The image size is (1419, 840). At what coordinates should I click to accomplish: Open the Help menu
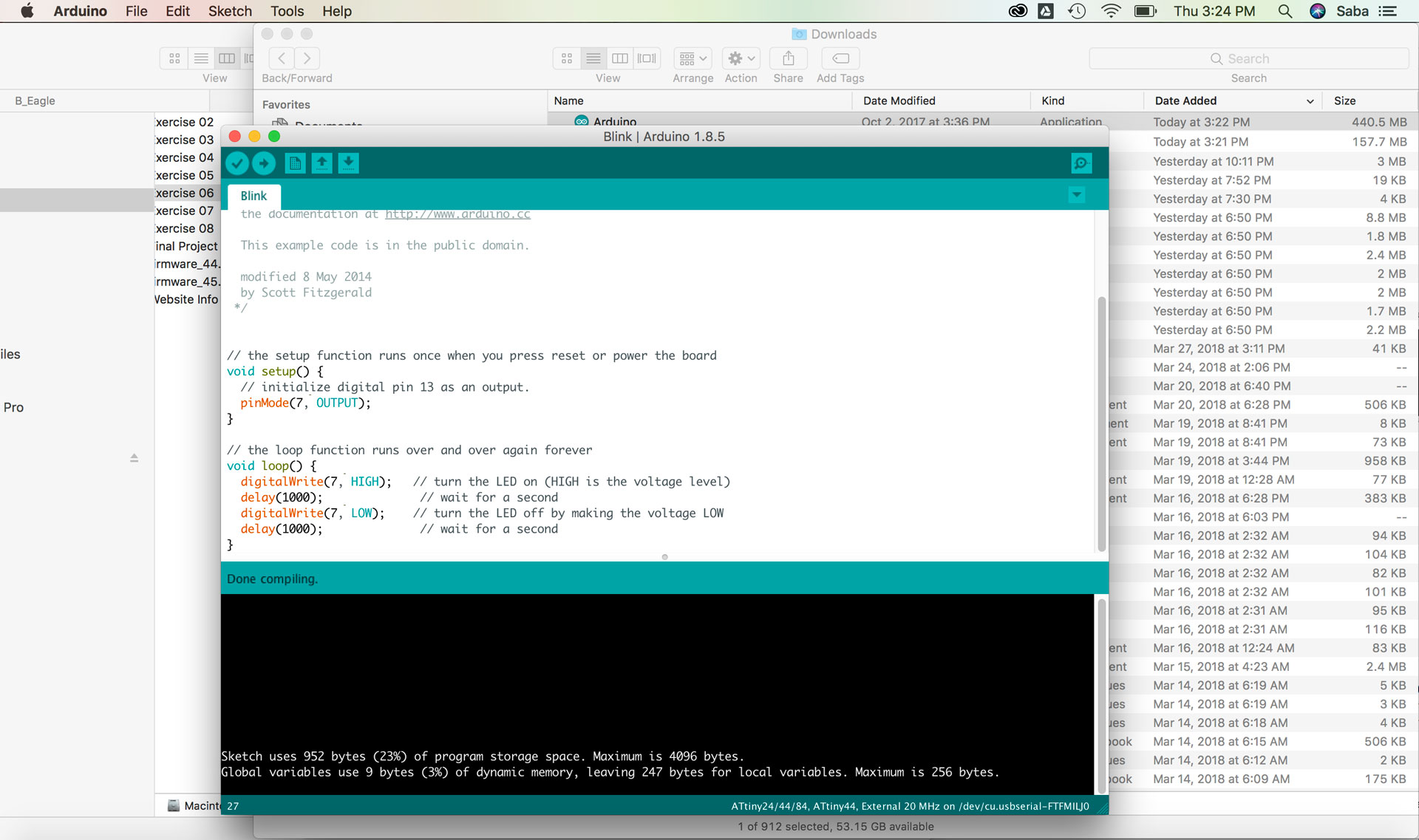(x=336, y=11)
